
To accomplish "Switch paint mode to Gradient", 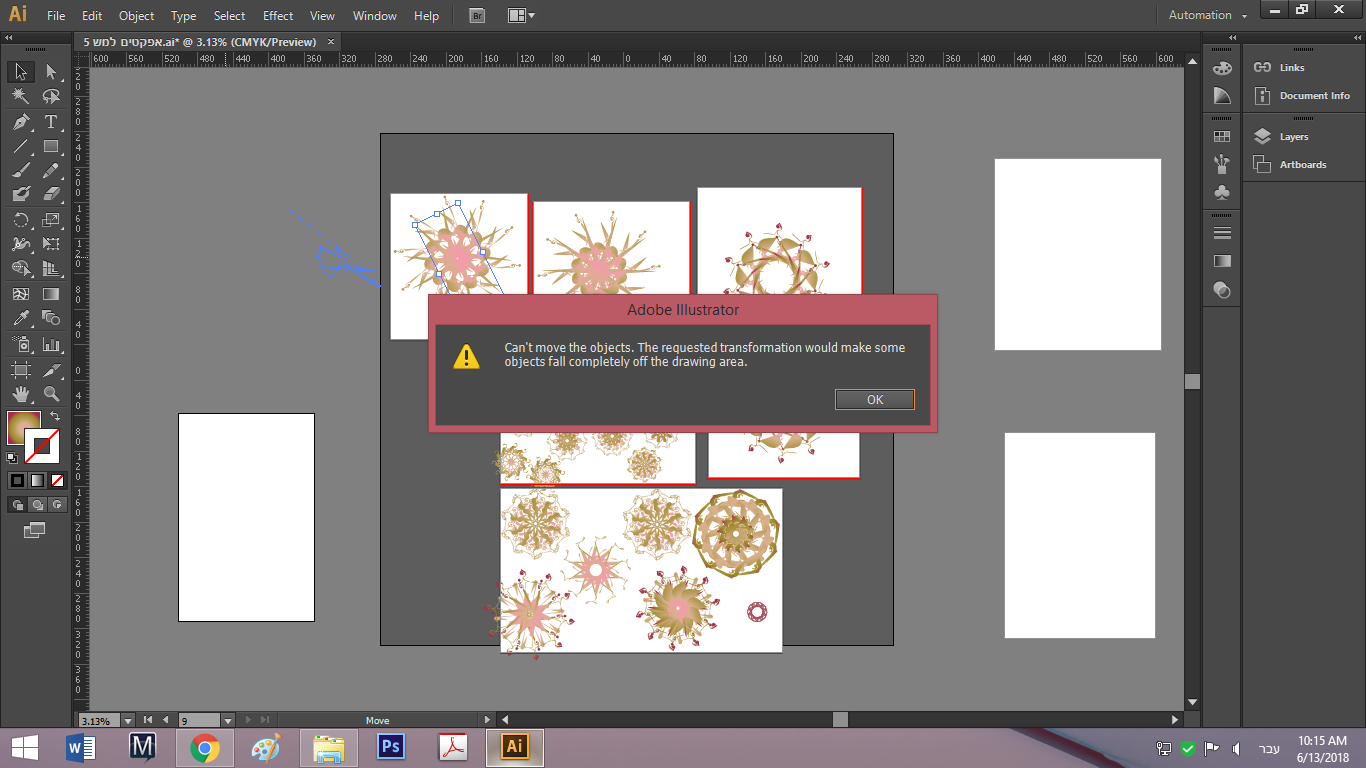I will tap(37, 481).
